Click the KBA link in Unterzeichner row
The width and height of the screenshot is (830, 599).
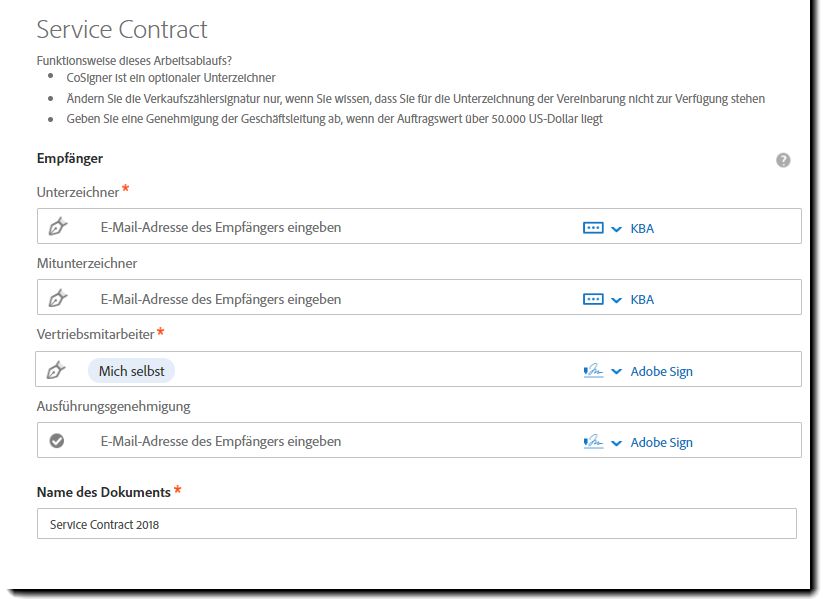pos(642,229)
